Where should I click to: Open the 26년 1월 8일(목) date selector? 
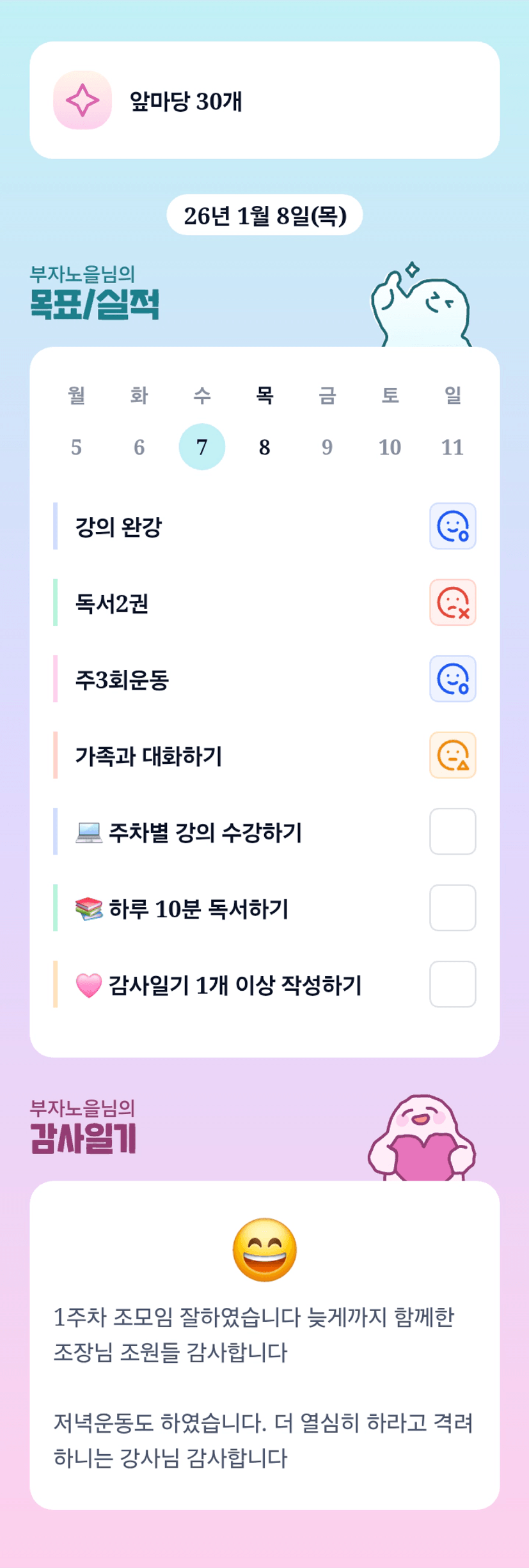264,215
